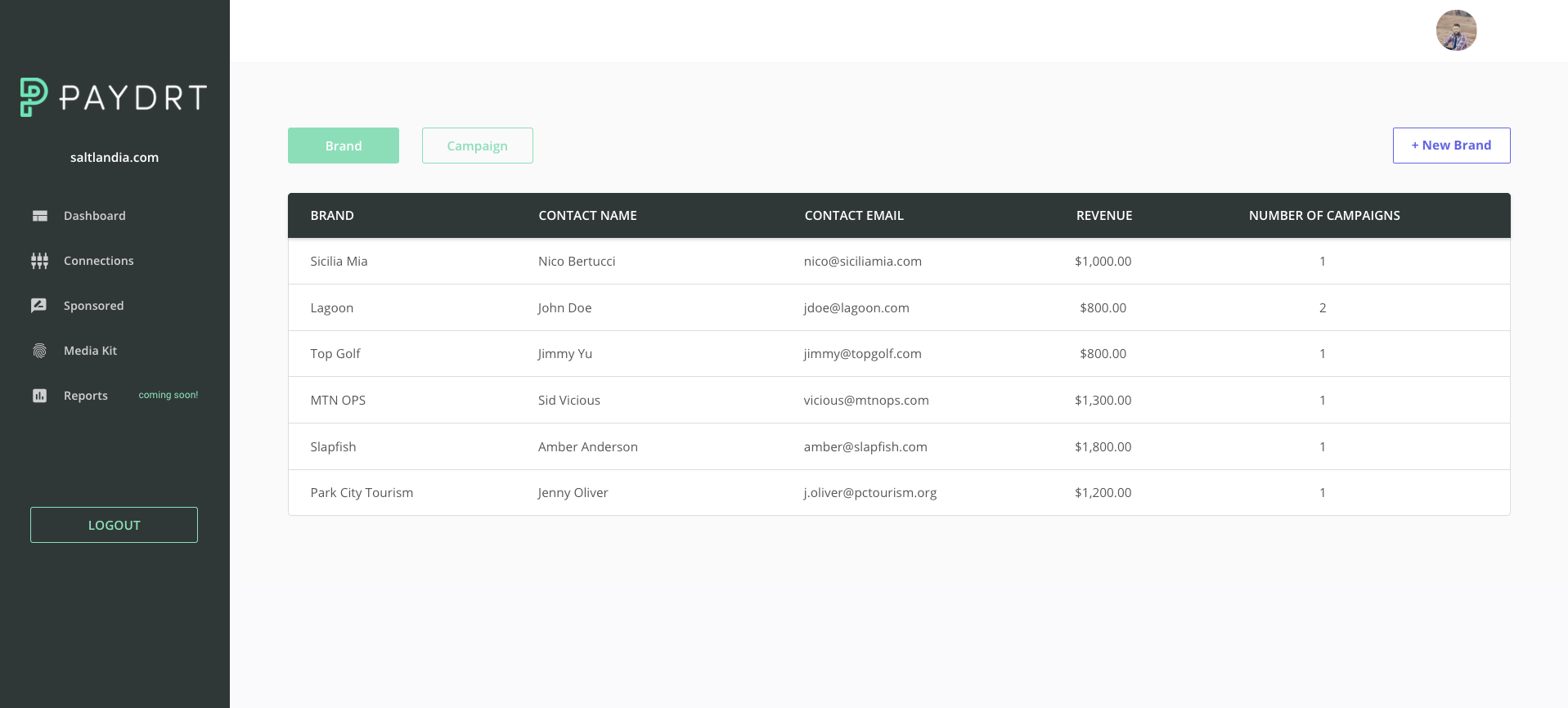This screenshot has height=708, width=1568.
Task: Click the 'coming soon!' label
Action: (x=168, y=395)
